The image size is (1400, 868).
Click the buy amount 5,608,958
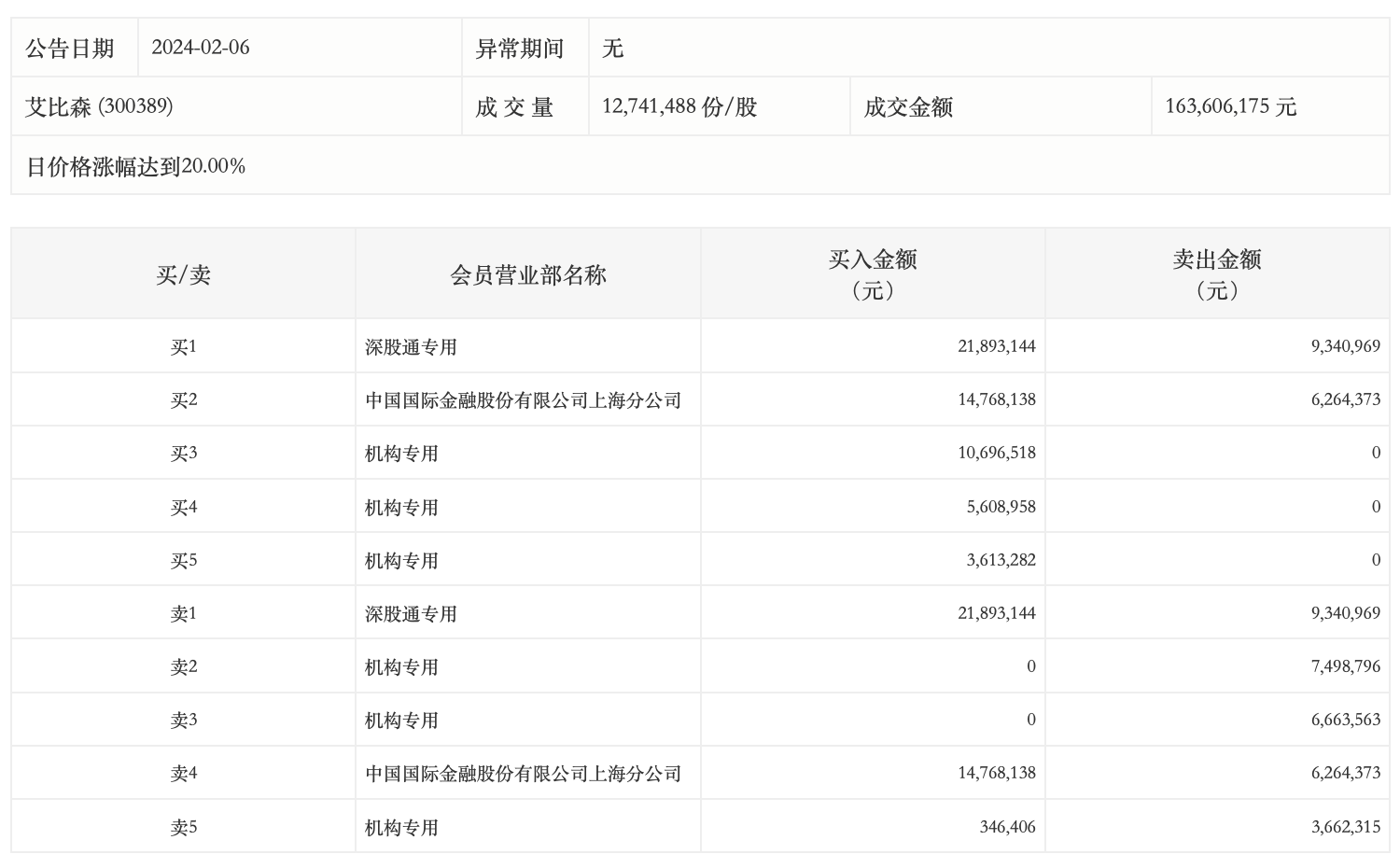click(1001, 507)
